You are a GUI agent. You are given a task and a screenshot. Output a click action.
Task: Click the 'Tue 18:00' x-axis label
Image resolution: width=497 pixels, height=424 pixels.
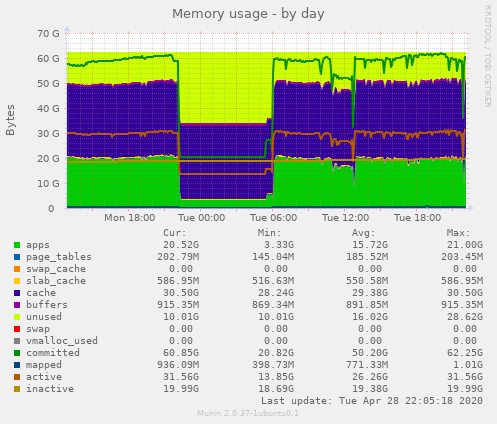(417, 218)
